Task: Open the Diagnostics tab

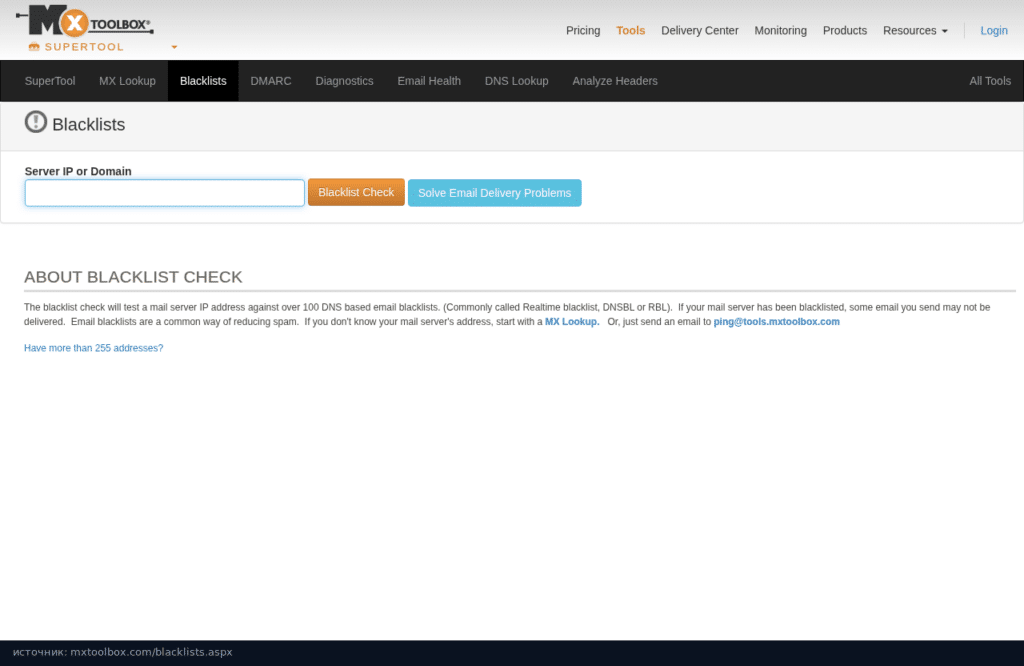Action: coord(344,81)
